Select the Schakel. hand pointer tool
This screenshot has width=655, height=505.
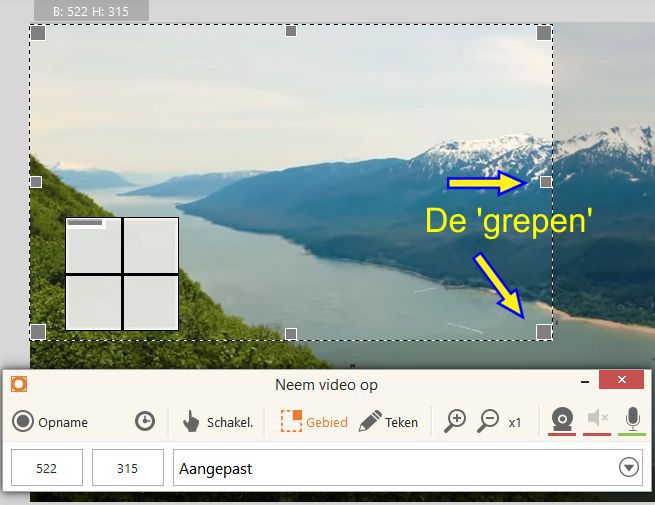pos(218,421)
